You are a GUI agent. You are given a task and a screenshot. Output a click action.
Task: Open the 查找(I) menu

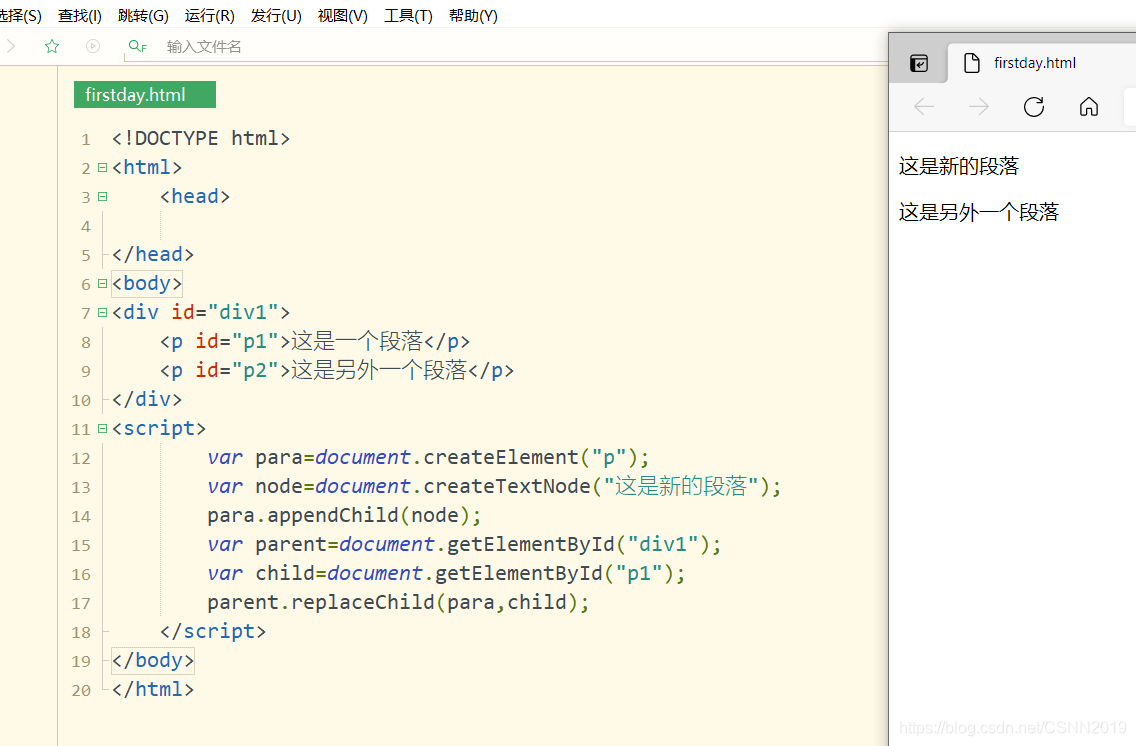pyautogui.click(x=80, y=15)
